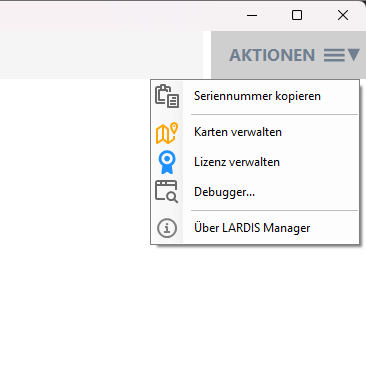Dismiss menu by clicking blank white area below
This screenshot has height=390, width=366.
point(183,317)
